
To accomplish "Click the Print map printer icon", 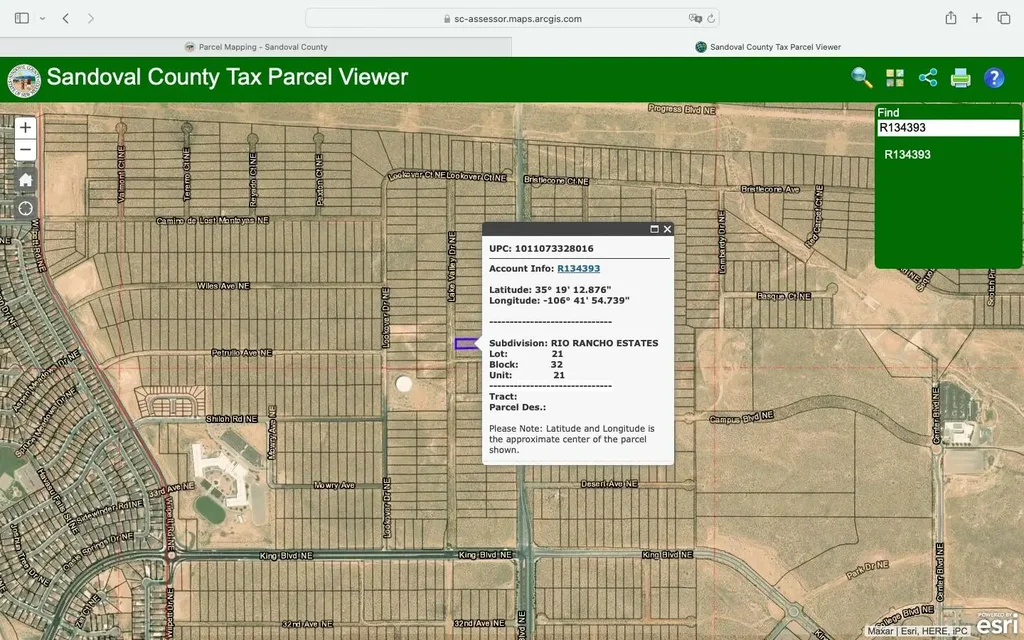I will 961,78.
